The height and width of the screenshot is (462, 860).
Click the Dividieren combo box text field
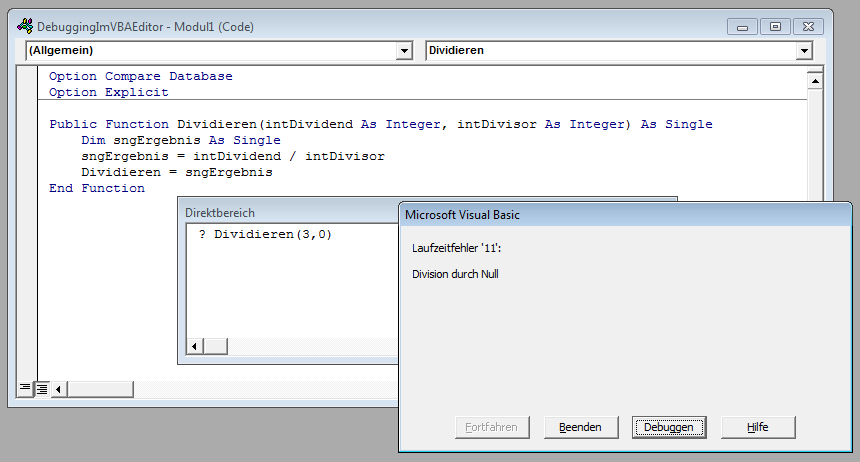coord(611,50)
